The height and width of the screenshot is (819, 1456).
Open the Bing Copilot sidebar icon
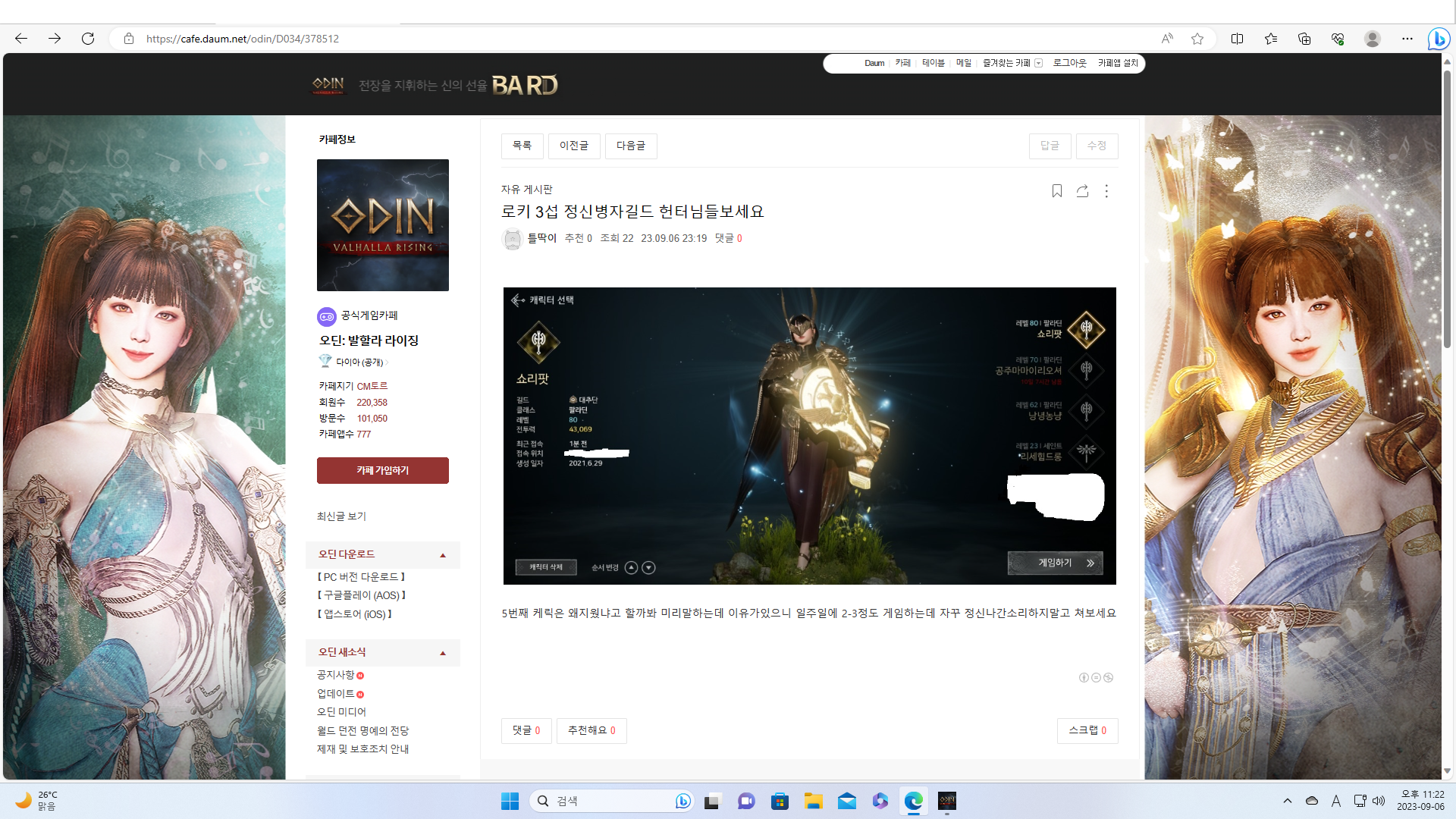pyautogui.click(x=1439, y=39)
